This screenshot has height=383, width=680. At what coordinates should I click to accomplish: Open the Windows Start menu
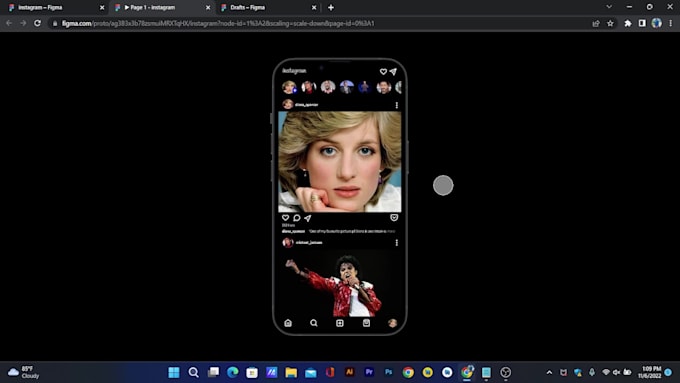coord(174,372)
